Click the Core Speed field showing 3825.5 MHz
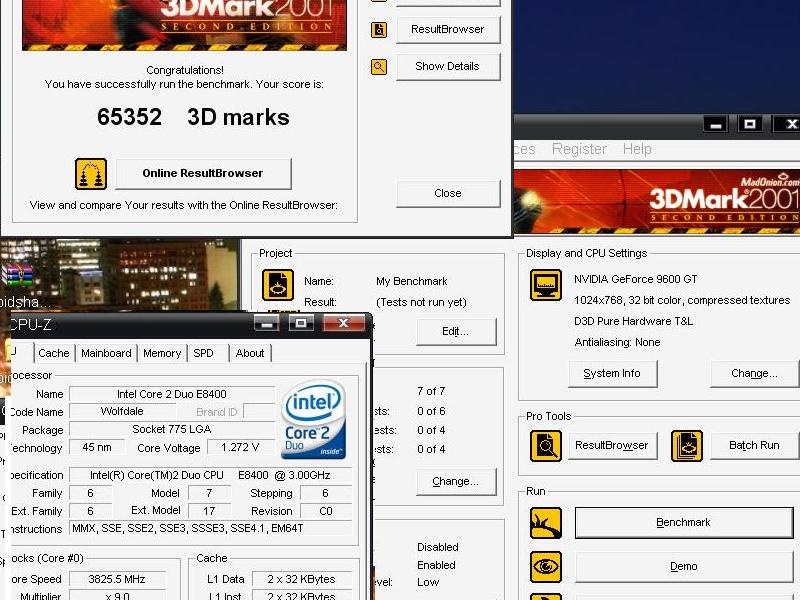Viewport: 800px width, 600px height. tap(117, 580)
